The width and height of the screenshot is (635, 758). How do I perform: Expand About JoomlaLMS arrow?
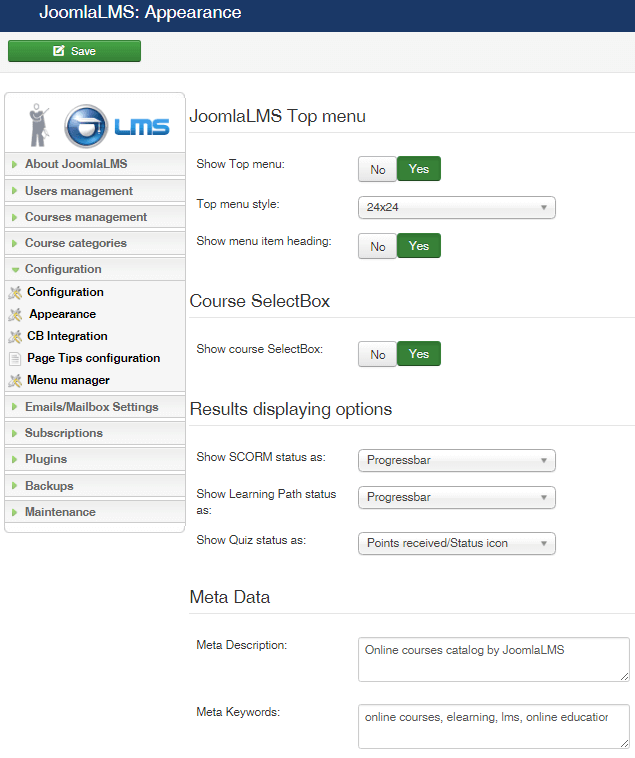[x=14, y=164]
